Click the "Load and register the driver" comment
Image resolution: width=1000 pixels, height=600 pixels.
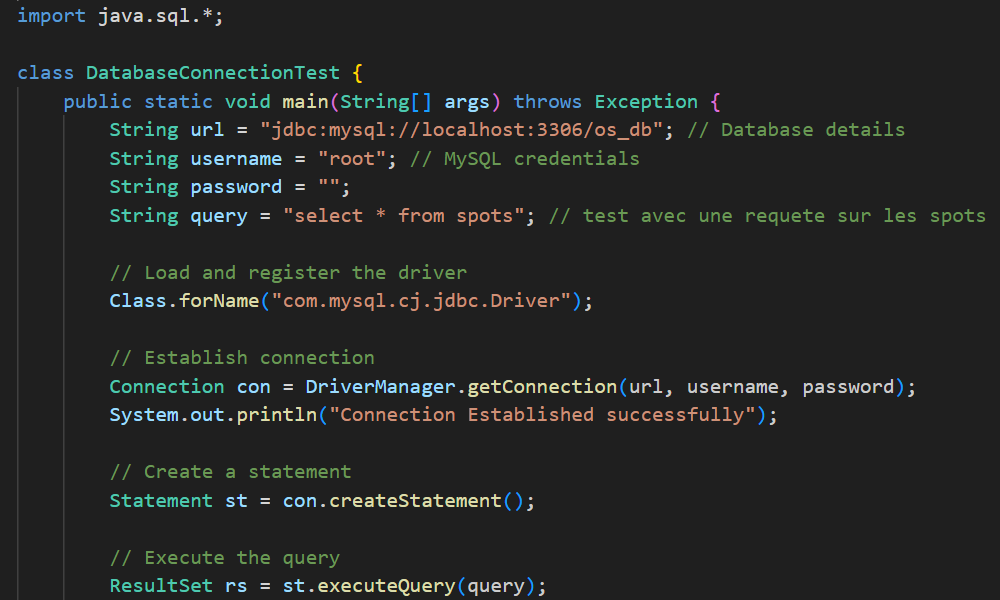tap(288, 273)
